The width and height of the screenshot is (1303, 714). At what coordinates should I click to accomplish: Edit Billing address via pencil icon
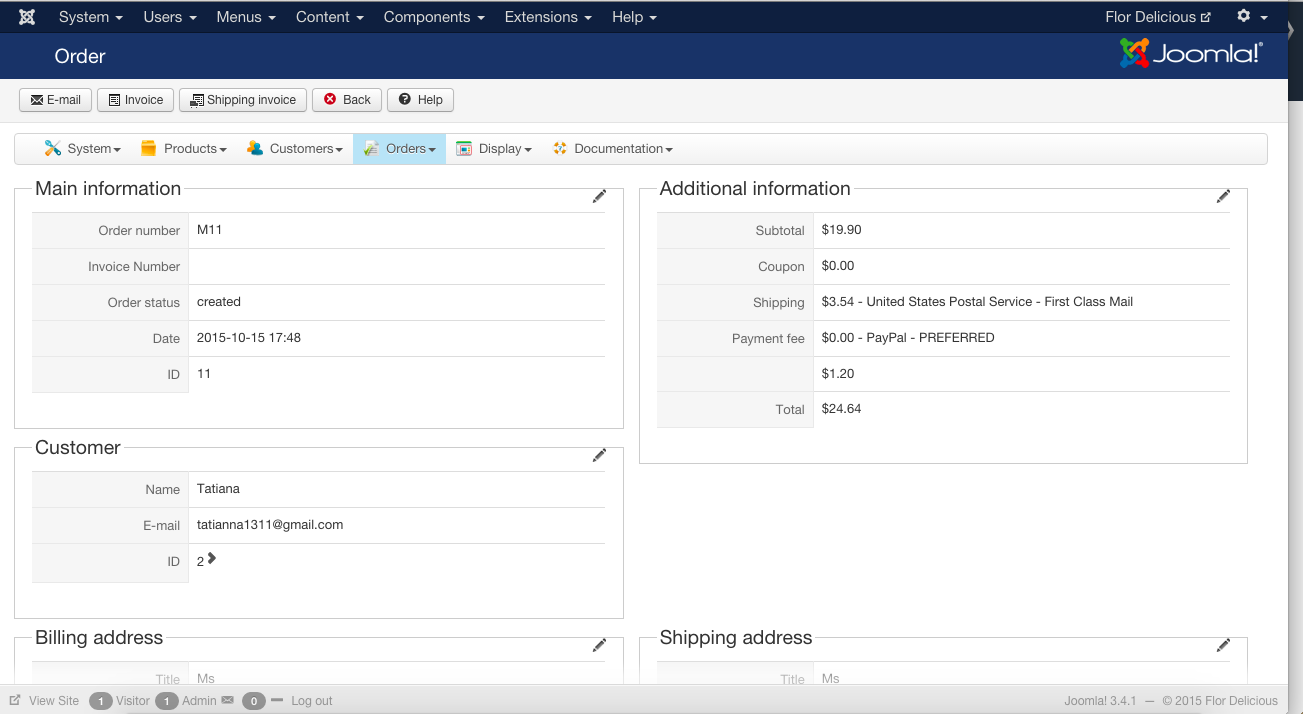point(599,646)
